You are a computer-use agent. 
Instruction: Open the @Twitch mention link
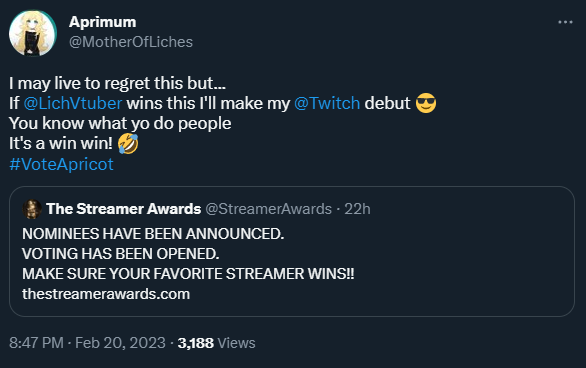[x=327, y=103]
